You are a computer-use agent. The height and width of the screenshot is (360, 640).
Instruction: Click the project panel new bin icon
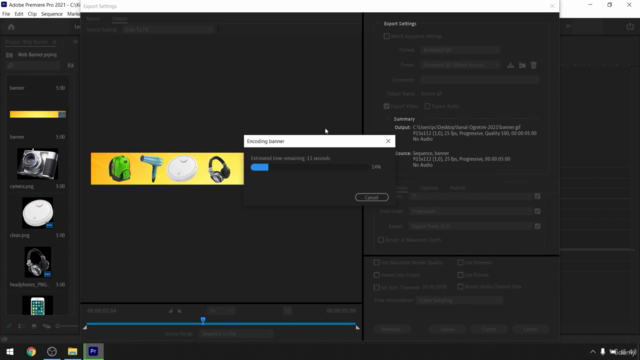click(71, 65)
